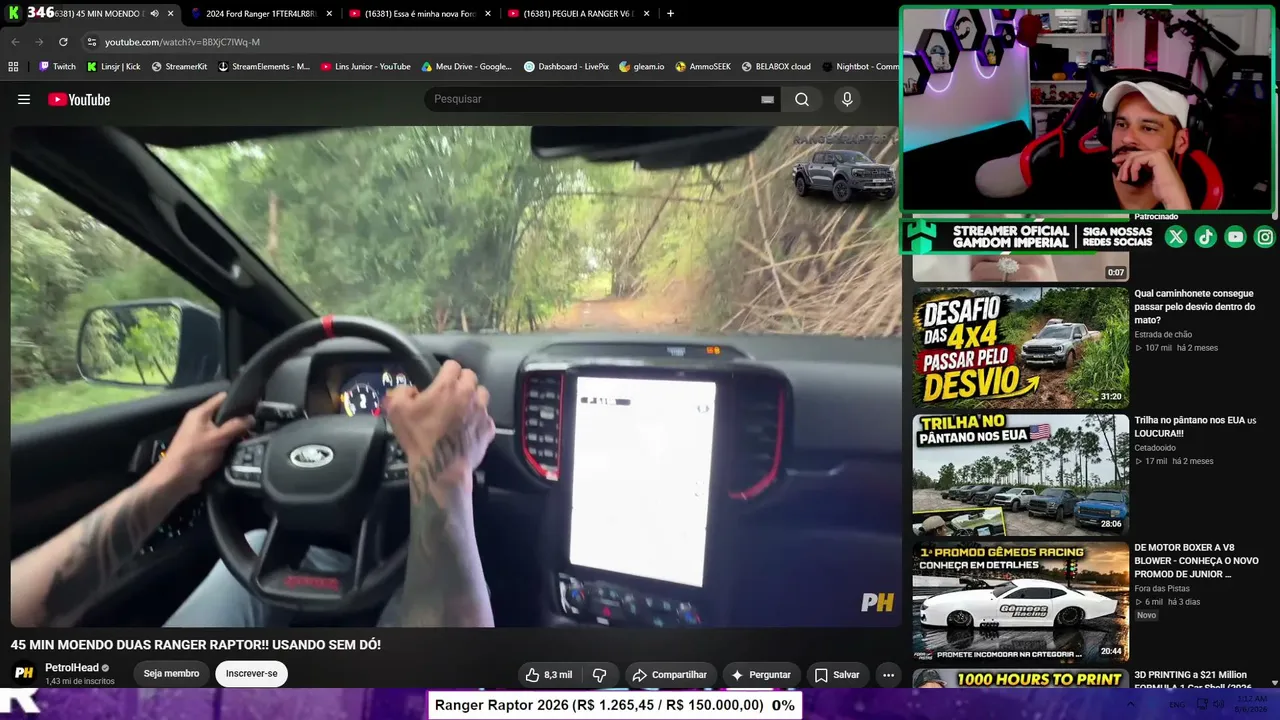Screen dimensions: 1280x720
Task: Open the more actions three-dot menu
Action: click(x=888, y=675)
